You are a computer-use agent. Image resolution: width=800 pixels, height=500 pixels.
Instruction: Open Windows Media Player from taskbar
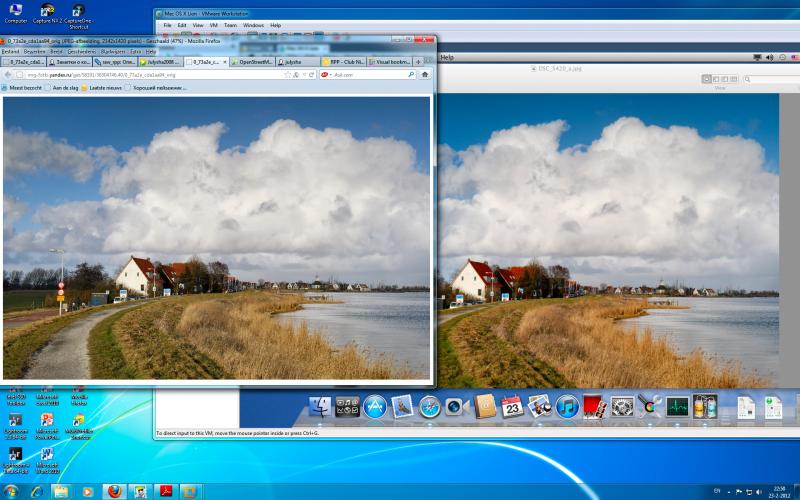click(87, 492)
